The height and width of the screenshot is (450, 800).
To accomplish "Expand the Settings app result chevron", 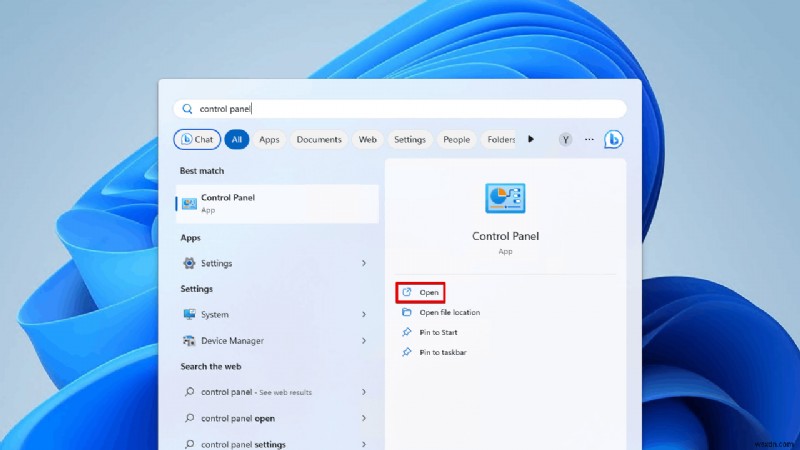I will point(364,263).
